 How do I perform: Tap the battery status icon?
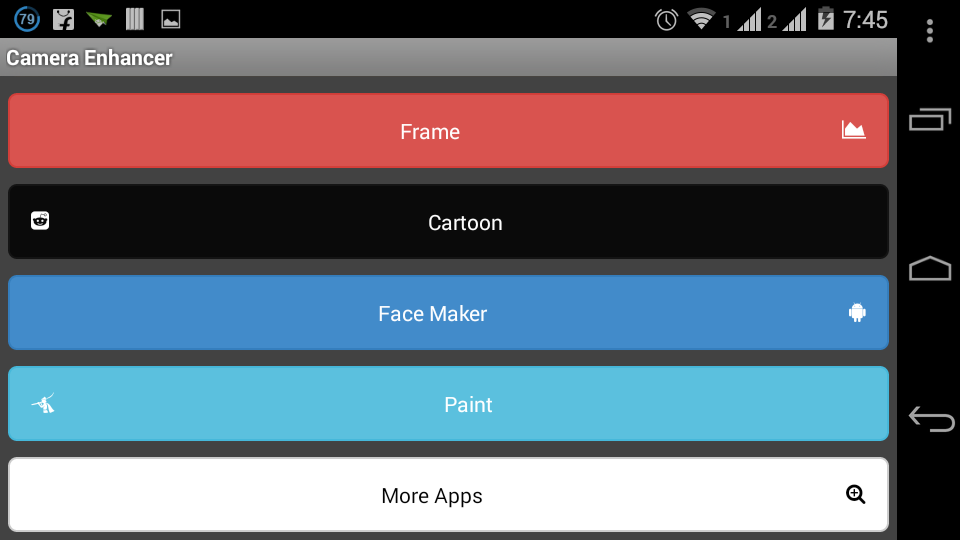[x=825, y=19]
